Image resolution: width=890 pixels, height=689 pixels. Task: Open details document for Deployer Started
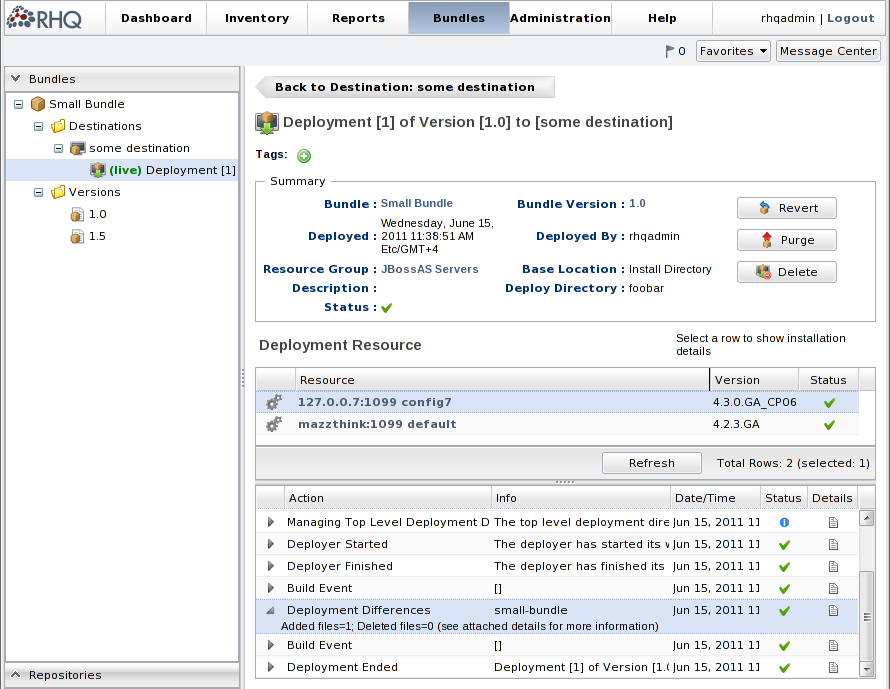(833, 544)
